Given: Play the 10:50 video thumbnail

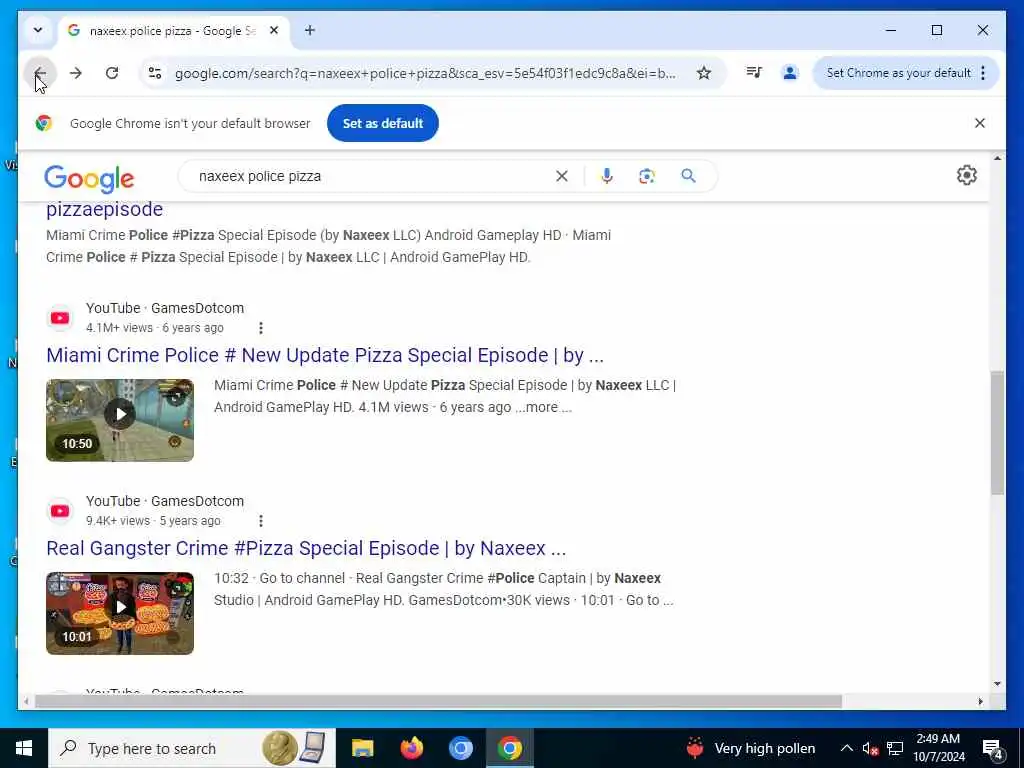Looking at the screenshot, I should pyautogui.click(x=120, y=421).
